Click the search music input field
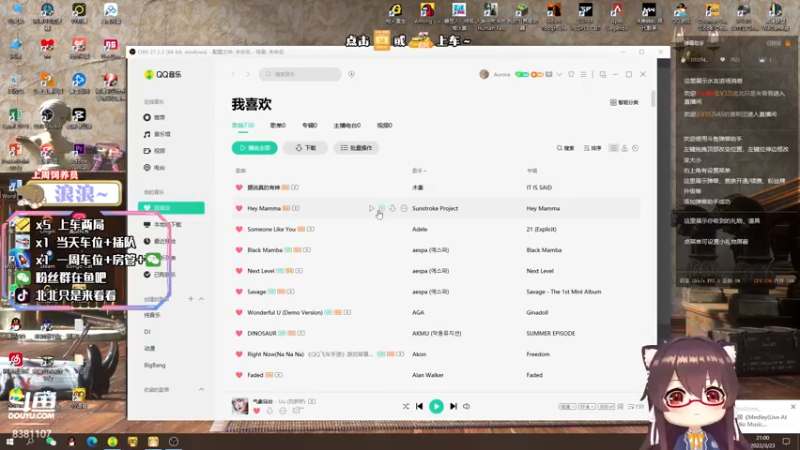The image size is (800, 450). (300, 74)
